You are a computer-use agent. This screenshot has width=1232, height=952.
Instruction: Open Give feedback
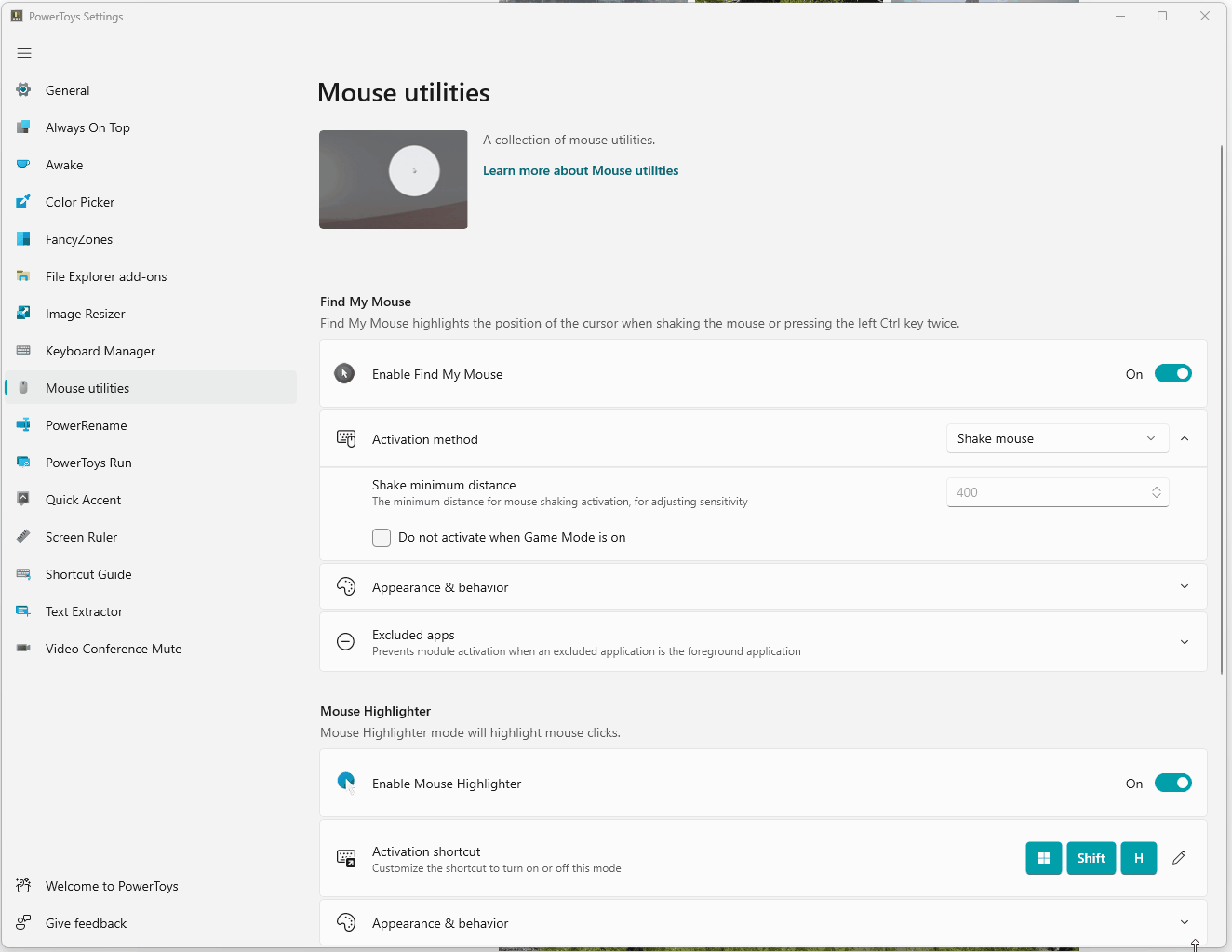(x=86, y=922)
